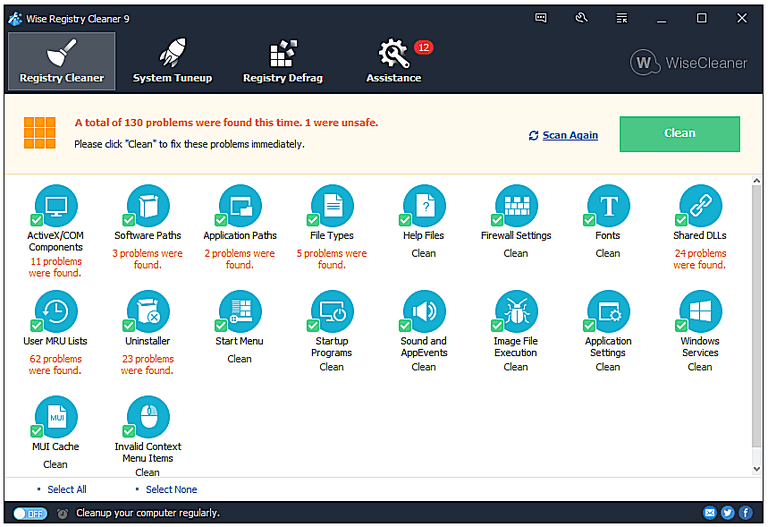Click '23 problems were found.' under Uninstaller
Viewport: 768px width, 527px height.
[x=147, y=364]
